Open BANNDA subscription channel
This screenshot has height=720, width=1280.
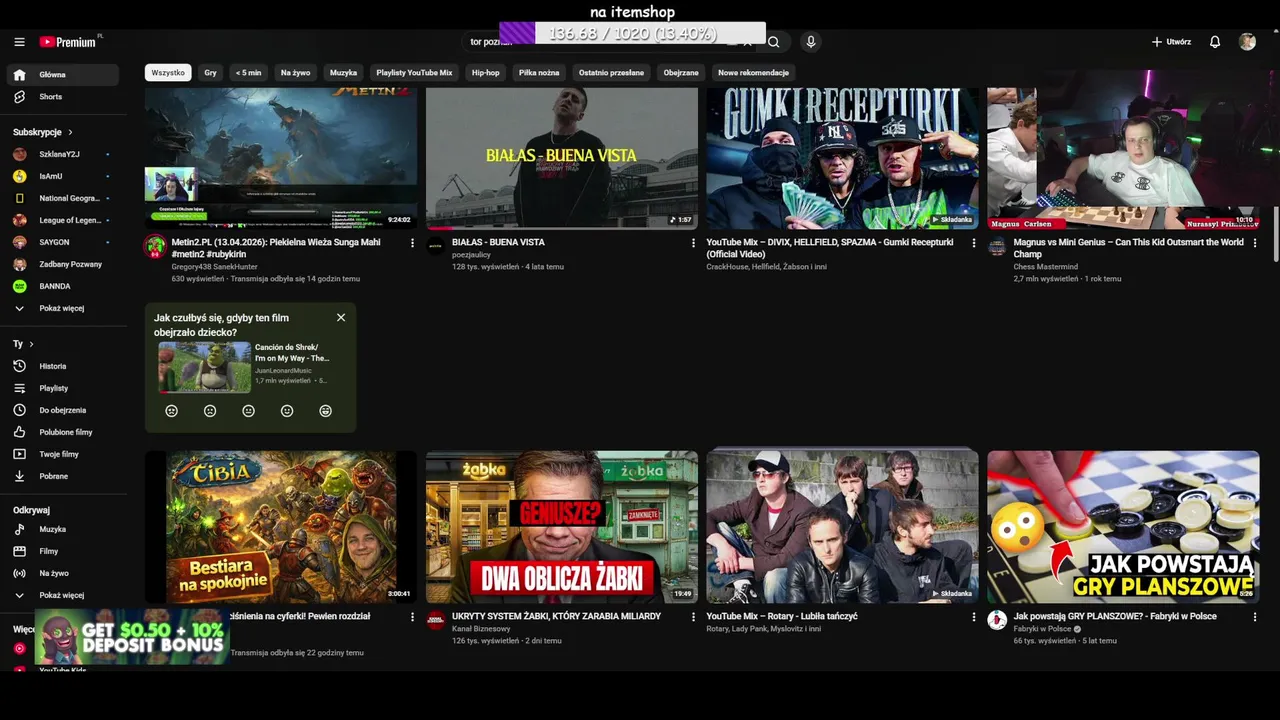point(63,286)
